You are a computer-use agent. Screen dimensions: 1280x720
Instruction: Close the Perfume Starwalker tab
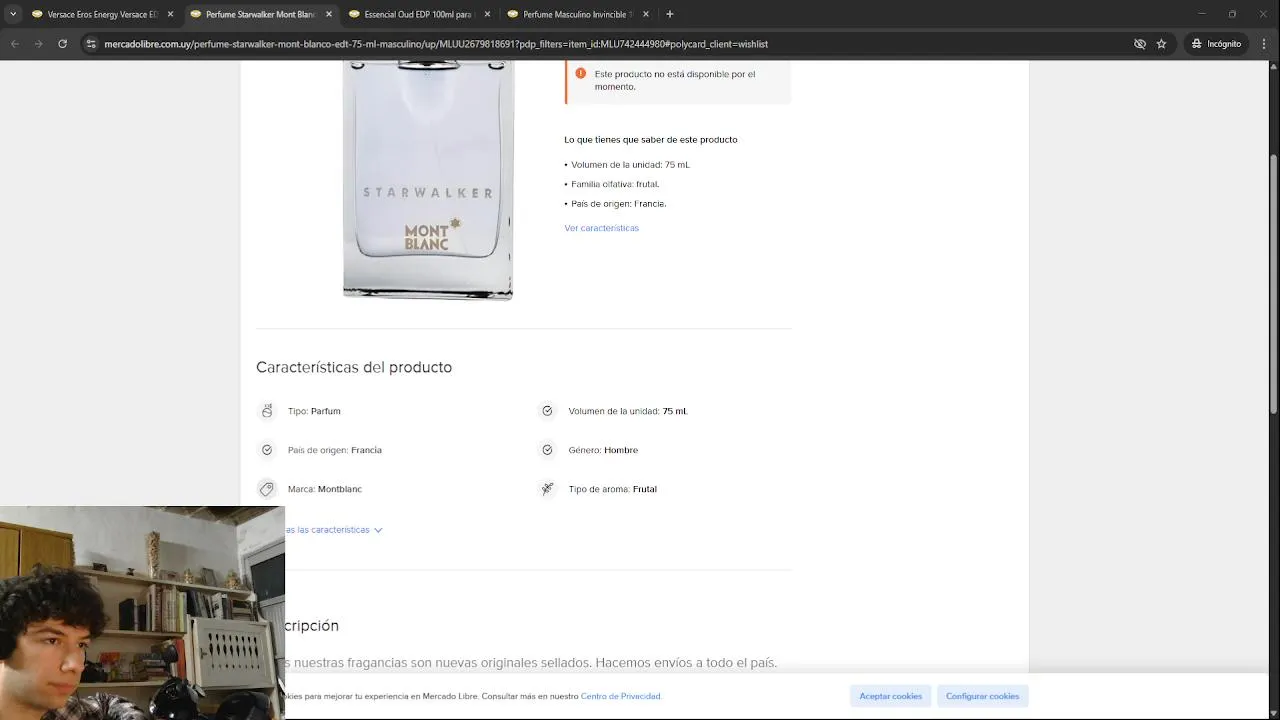tap(329, 14)
